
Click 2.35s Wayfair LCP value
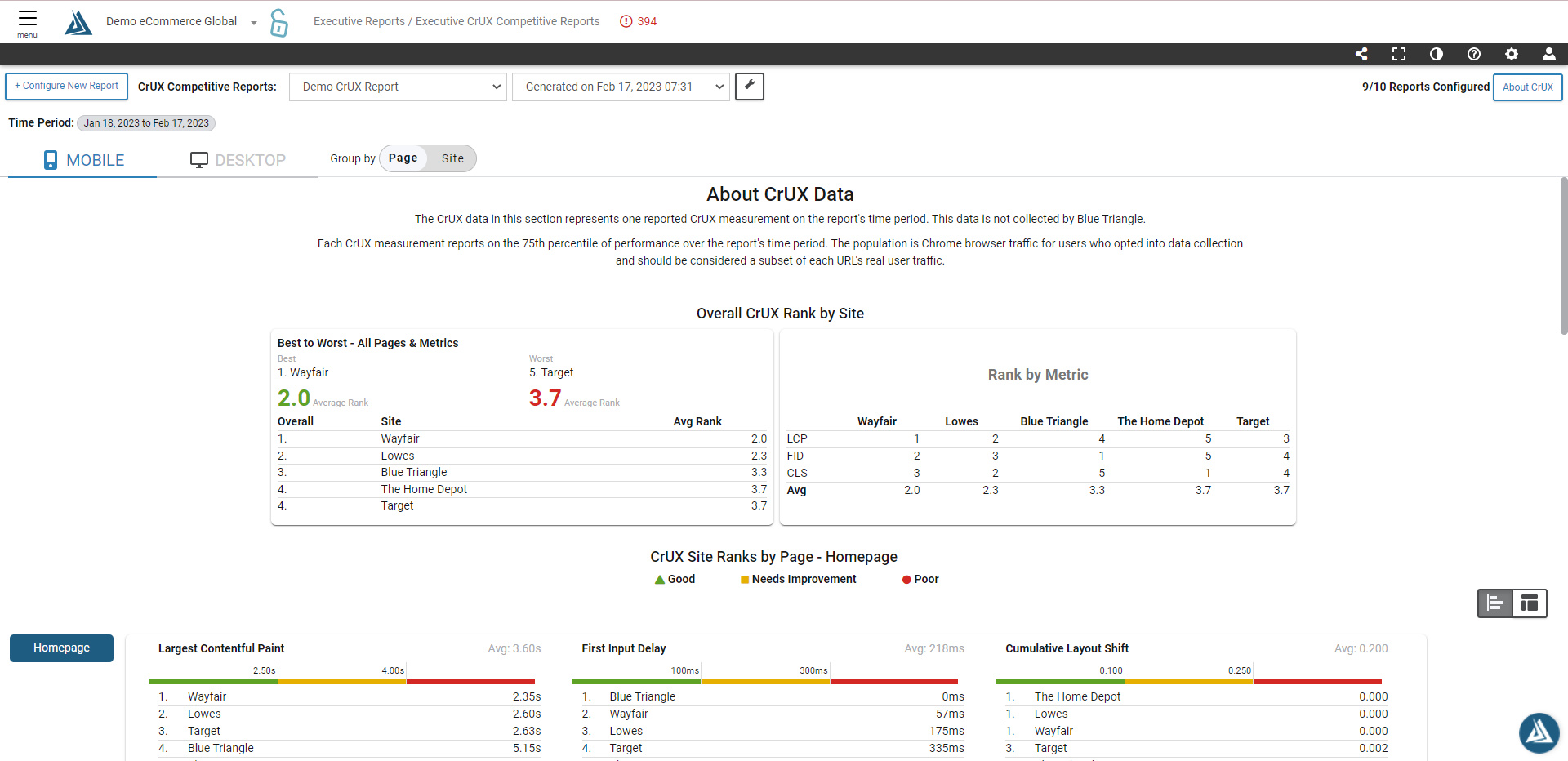(x=527, y=696)
